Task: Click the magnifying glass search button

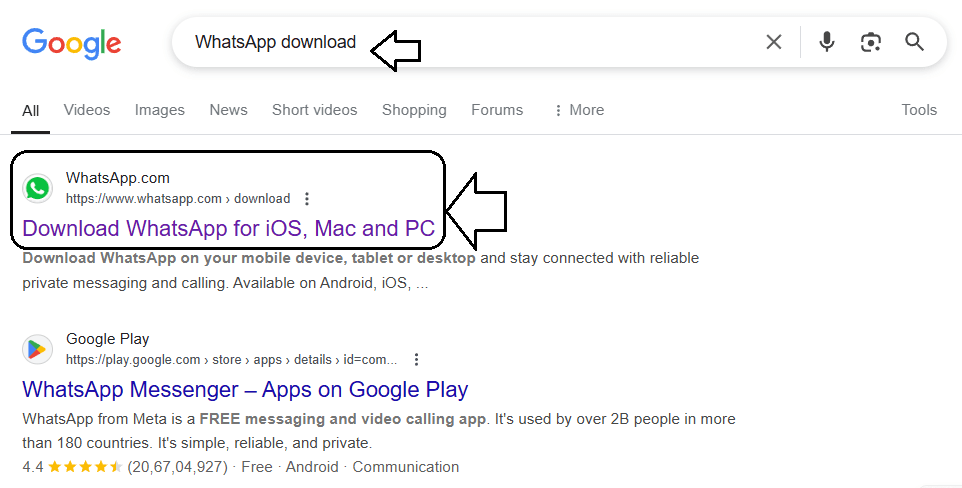Action: (x=914, y=42)
